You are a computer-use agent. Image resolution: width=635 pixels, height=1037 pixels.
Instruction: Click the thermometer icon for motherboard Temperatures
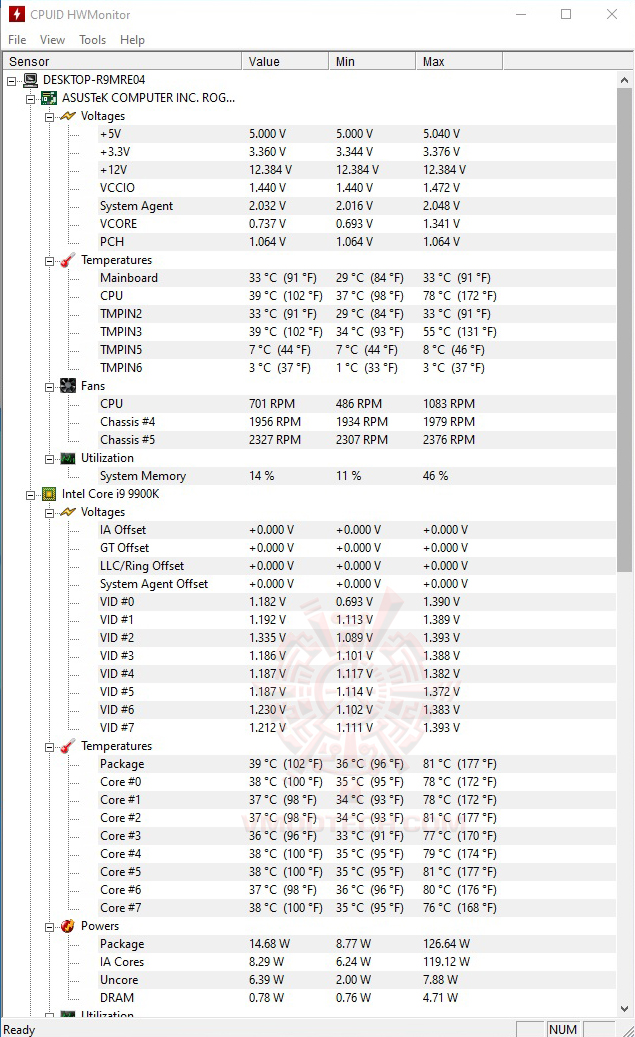67,260
